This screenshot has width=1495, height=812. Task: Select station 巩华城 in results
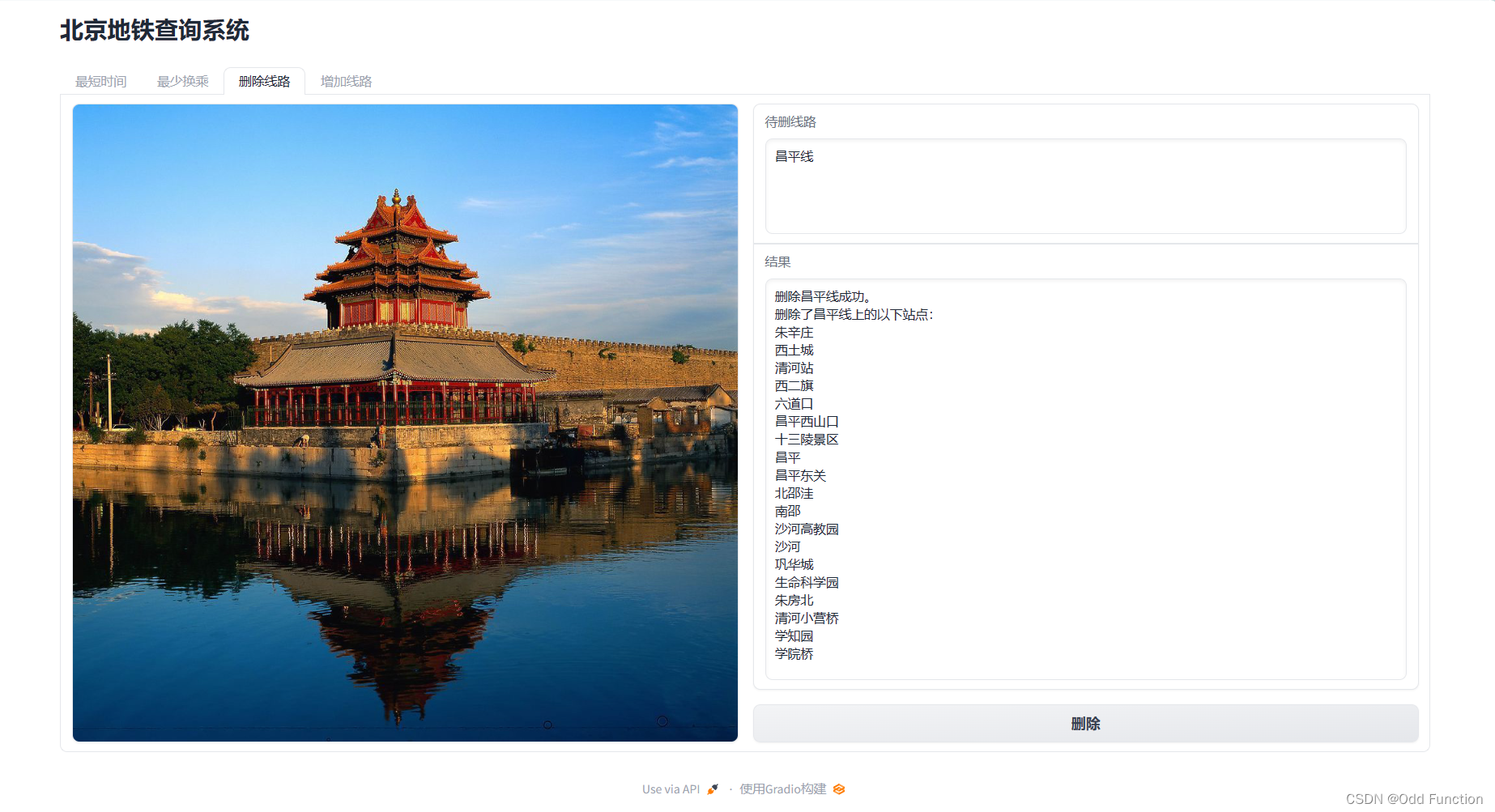tap(794, 564)
